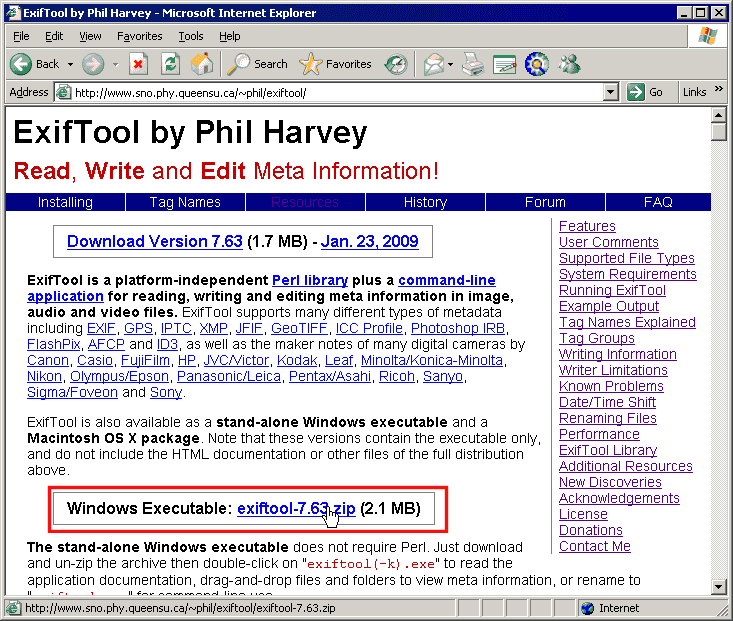
Task: Open the Tag Groups sidebar link
Action: pos(597,338)
